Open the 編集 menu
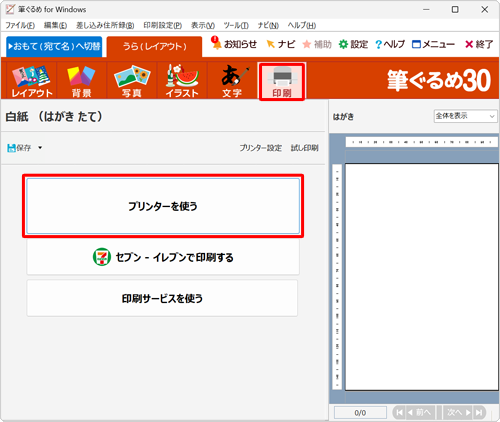Viewport: 500px width, 422px height. tap(55, 25)
